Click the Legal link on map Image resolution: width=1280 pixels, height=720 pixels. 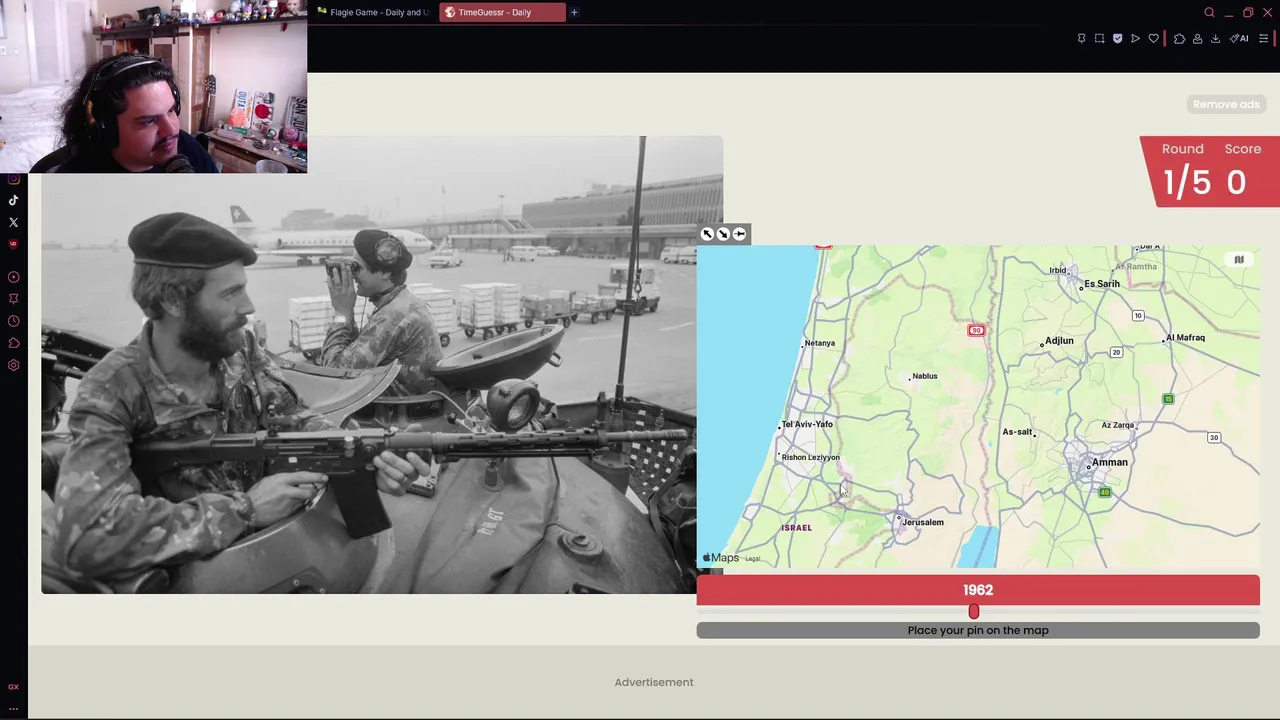(x=753, y=559)
